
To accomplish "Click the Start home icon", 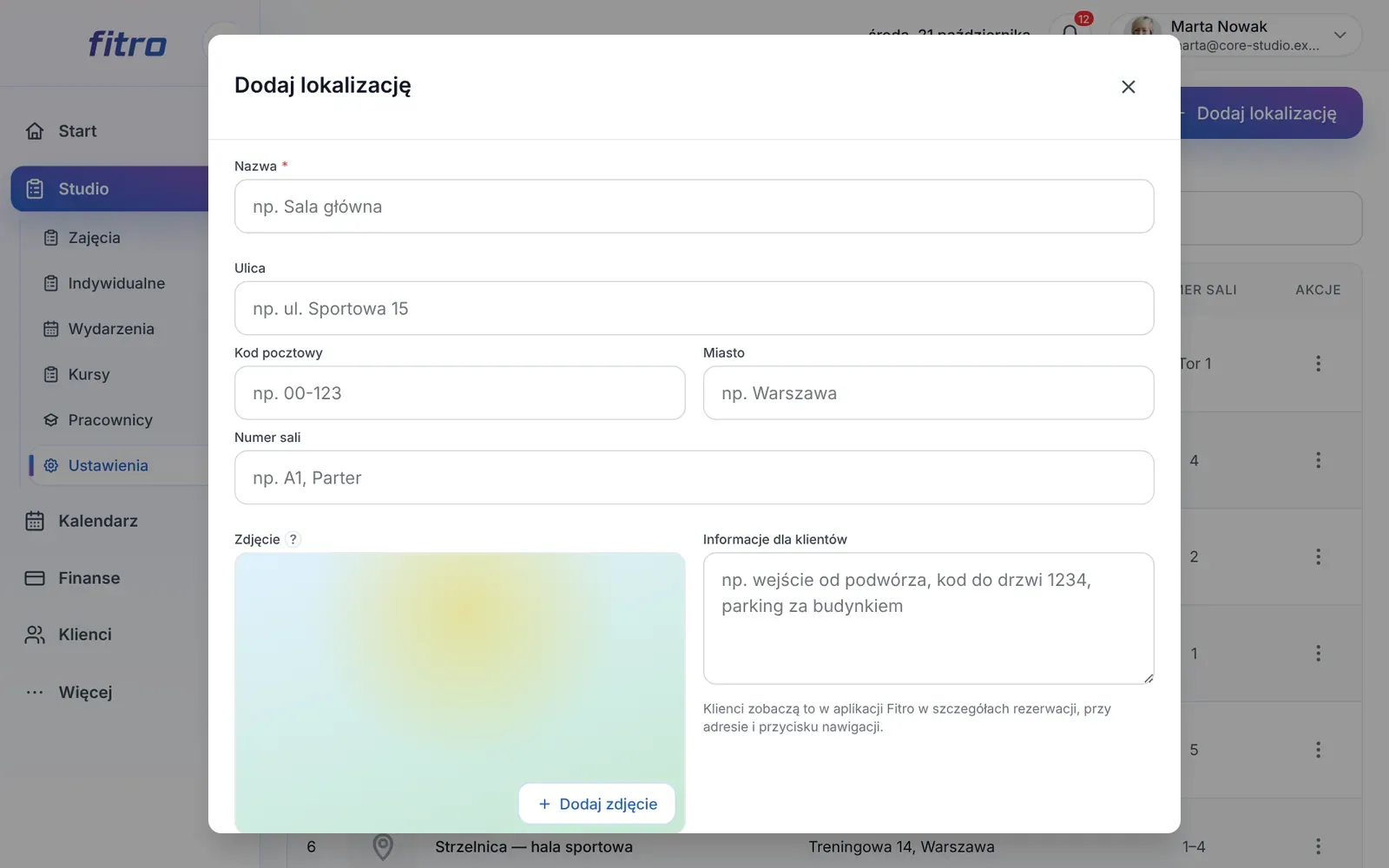I will click(35, 131).
